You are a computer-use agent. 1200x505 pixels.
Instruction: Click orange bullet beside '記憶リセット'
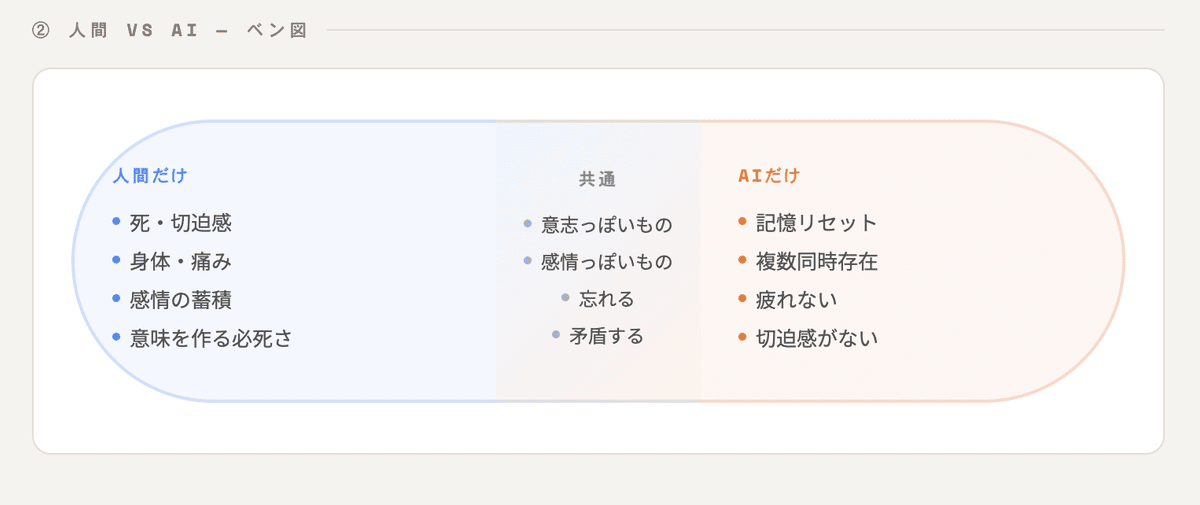[742, 221]
